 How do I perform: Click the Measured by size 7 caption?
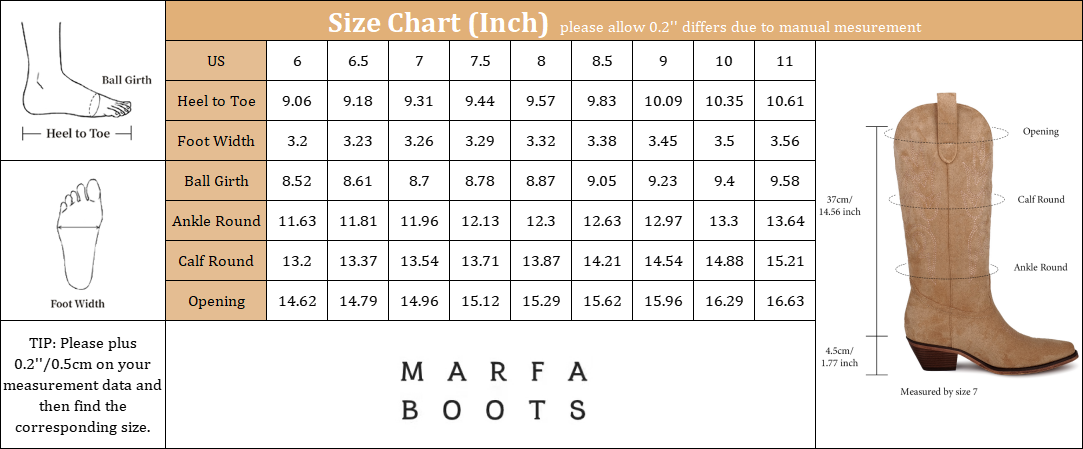(939, 392)
